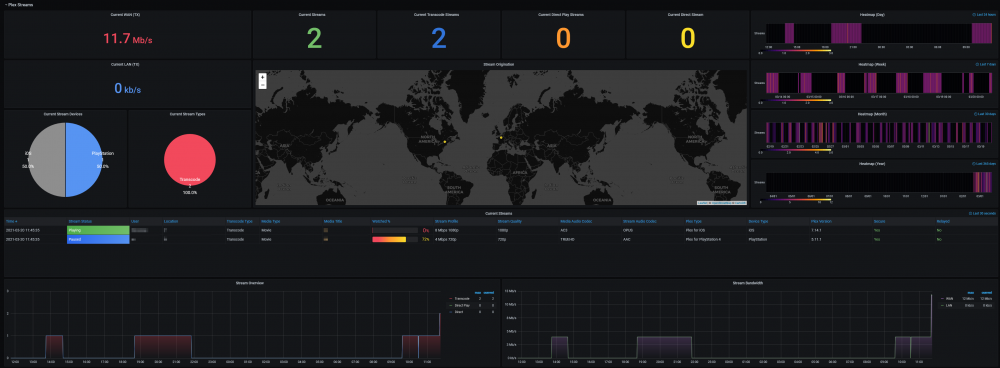Sort table by Device Type column

coord(758,221)
